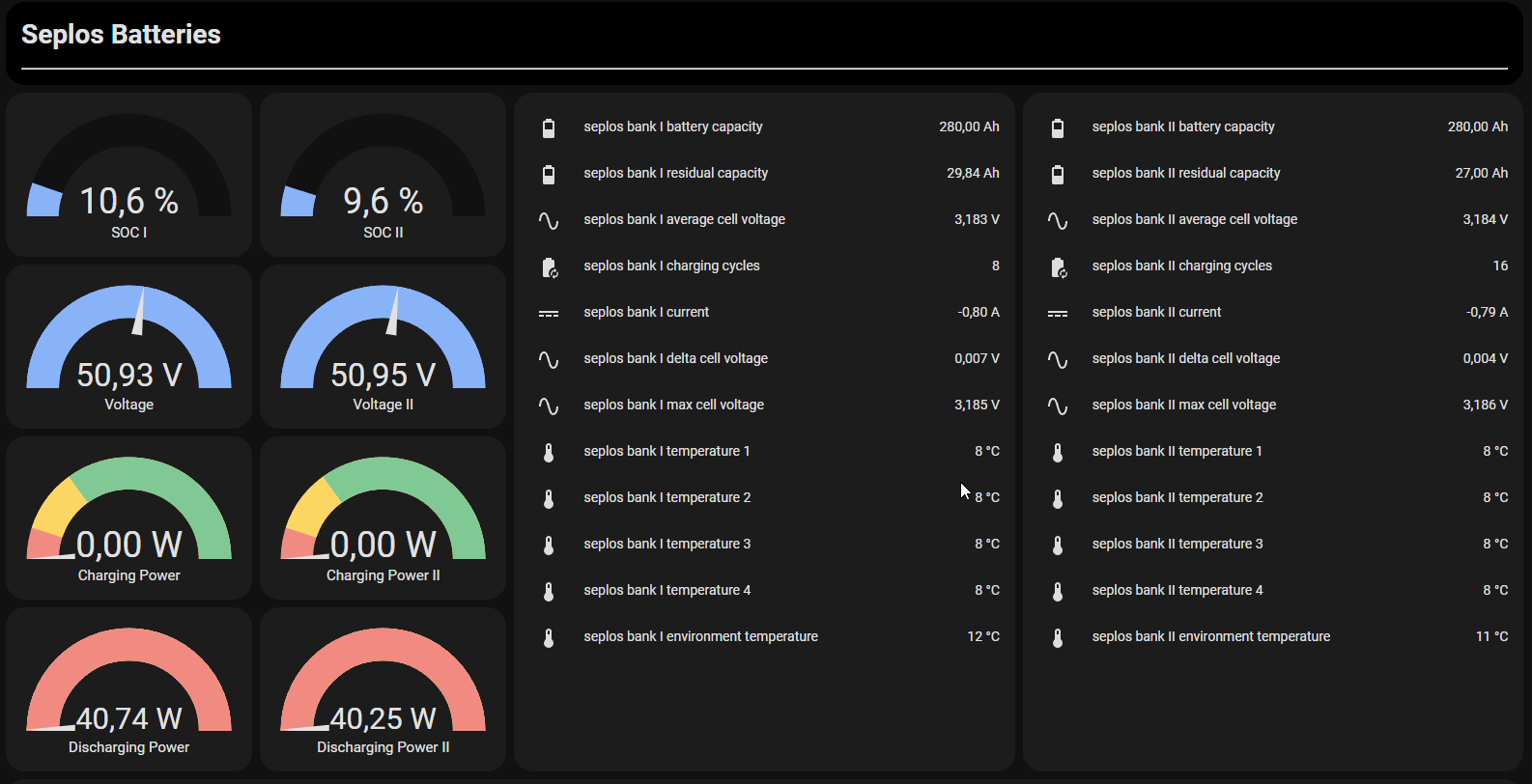Click battery icon for bank I battery capacity
Viewport: 1532px width, 784px height.
pyautogui.click(x=549, y=127)
